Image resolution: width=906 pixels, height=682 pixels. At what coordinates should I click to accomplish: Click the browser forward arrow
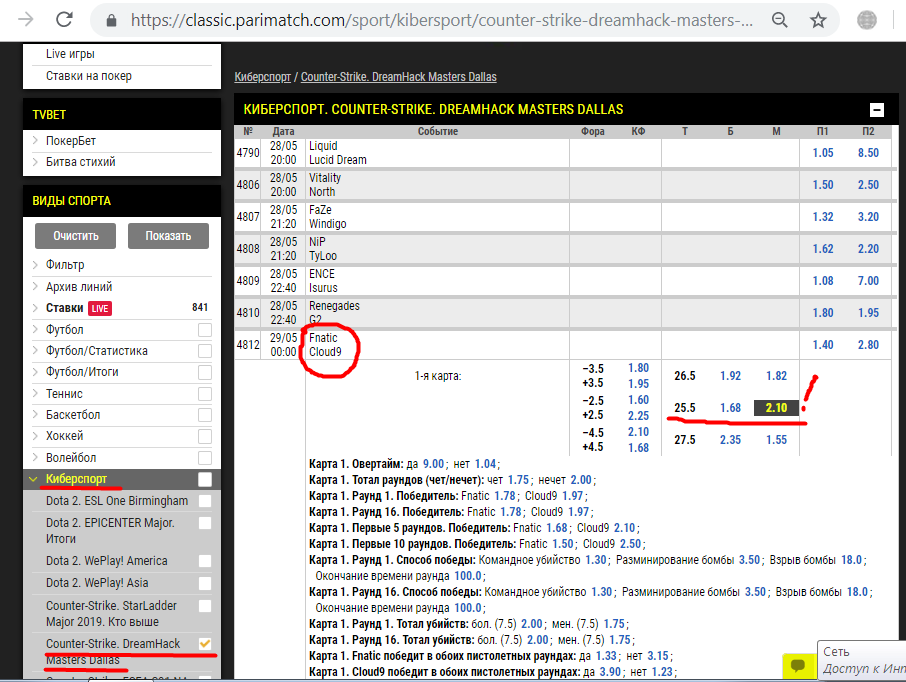pos(26,20)
